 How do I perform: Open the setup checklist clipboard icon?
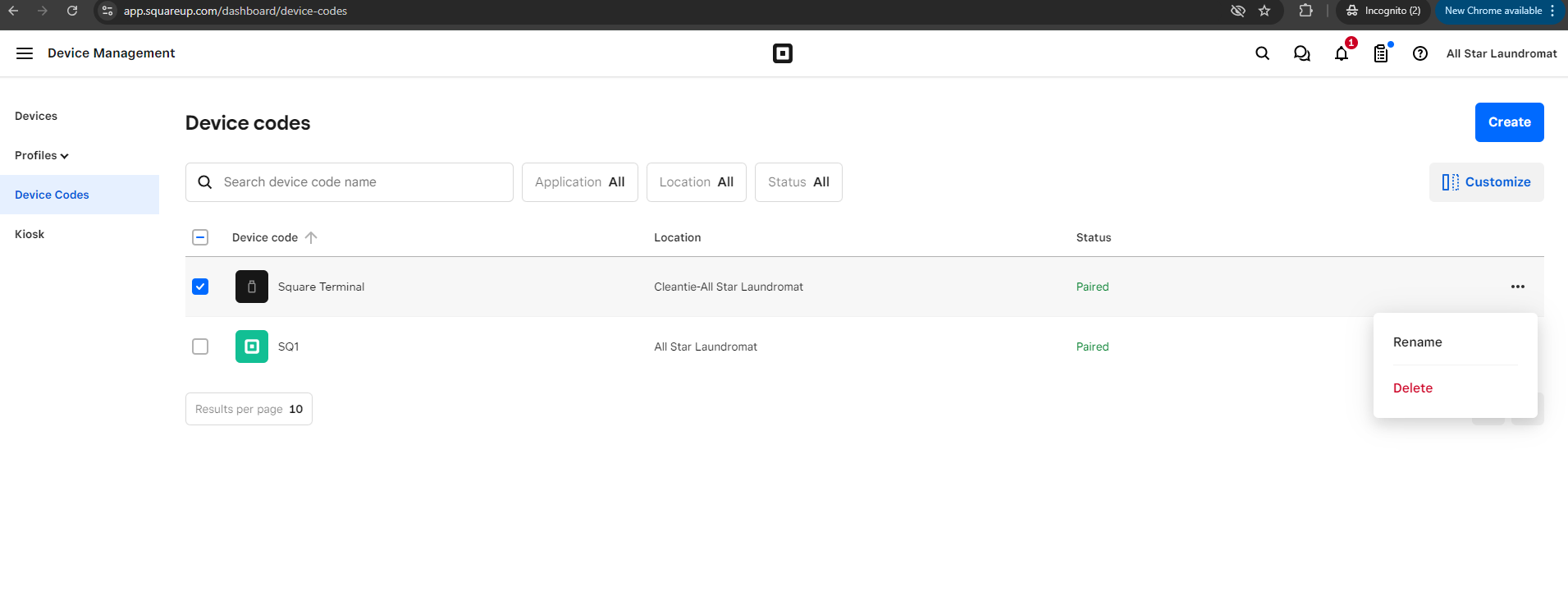pyautogui.click(x=1381, y=53)
